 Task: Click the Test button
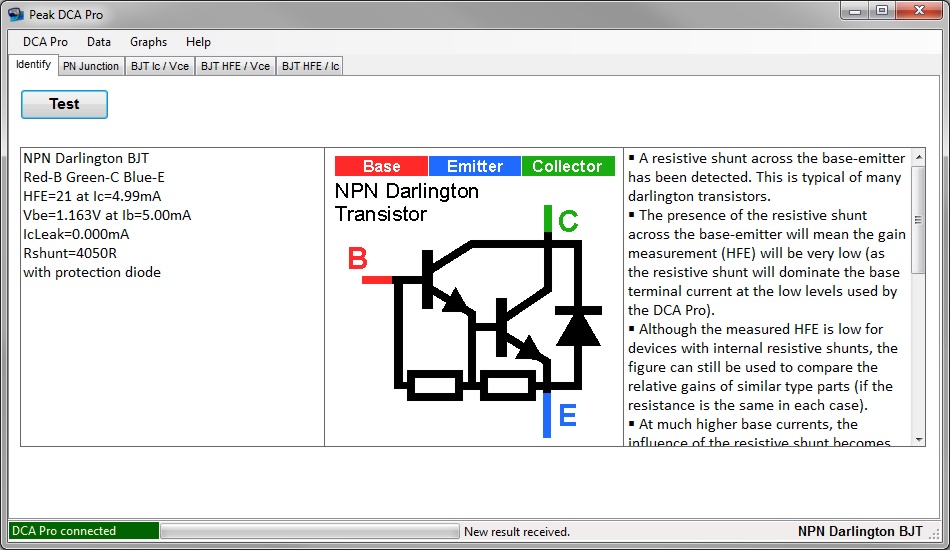click(64, 104)
